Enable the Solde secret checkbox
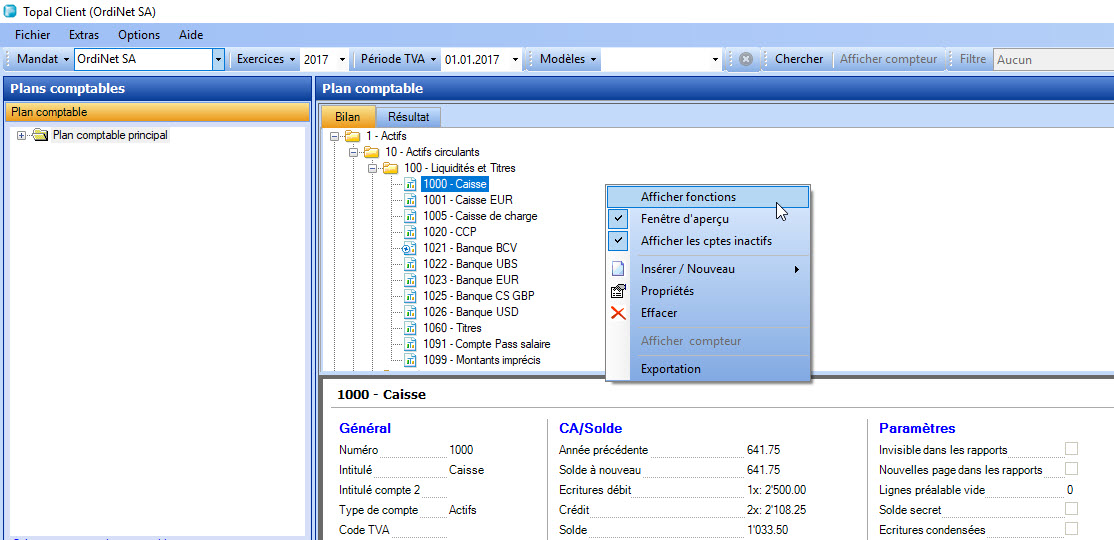The width and height of the screenshot is (1114, 540). 1071,509
